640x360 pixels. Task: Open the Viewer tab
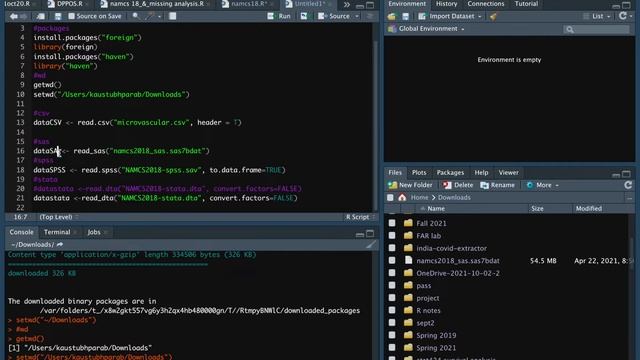pos(508,173)
